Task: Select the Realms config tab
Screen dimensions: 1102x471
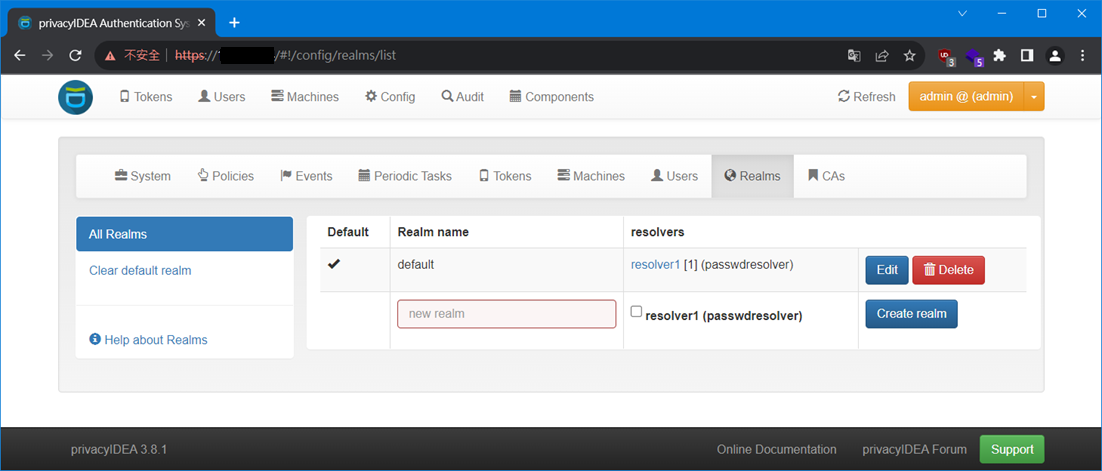Action: point(753,176)
